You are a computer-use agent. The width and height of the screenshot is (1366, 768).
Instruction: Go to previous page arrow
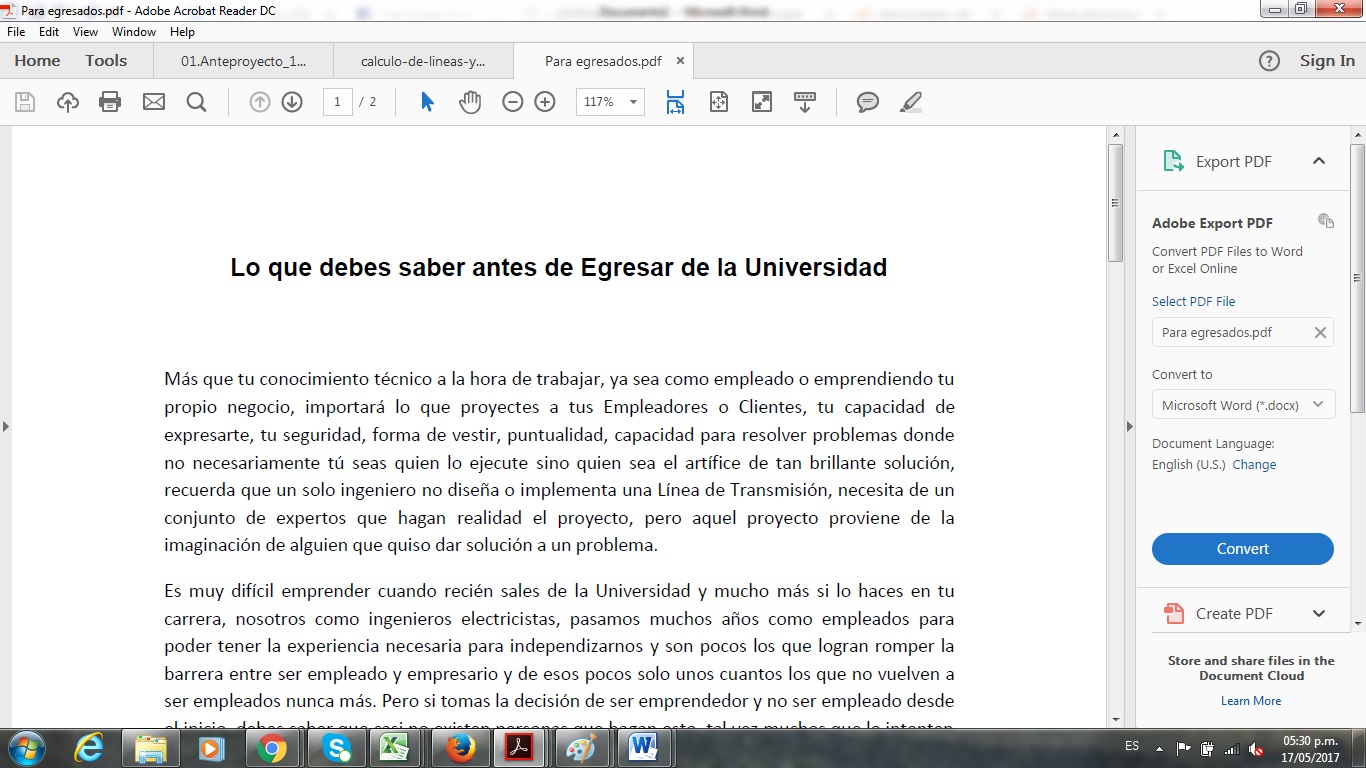[260, 102]
